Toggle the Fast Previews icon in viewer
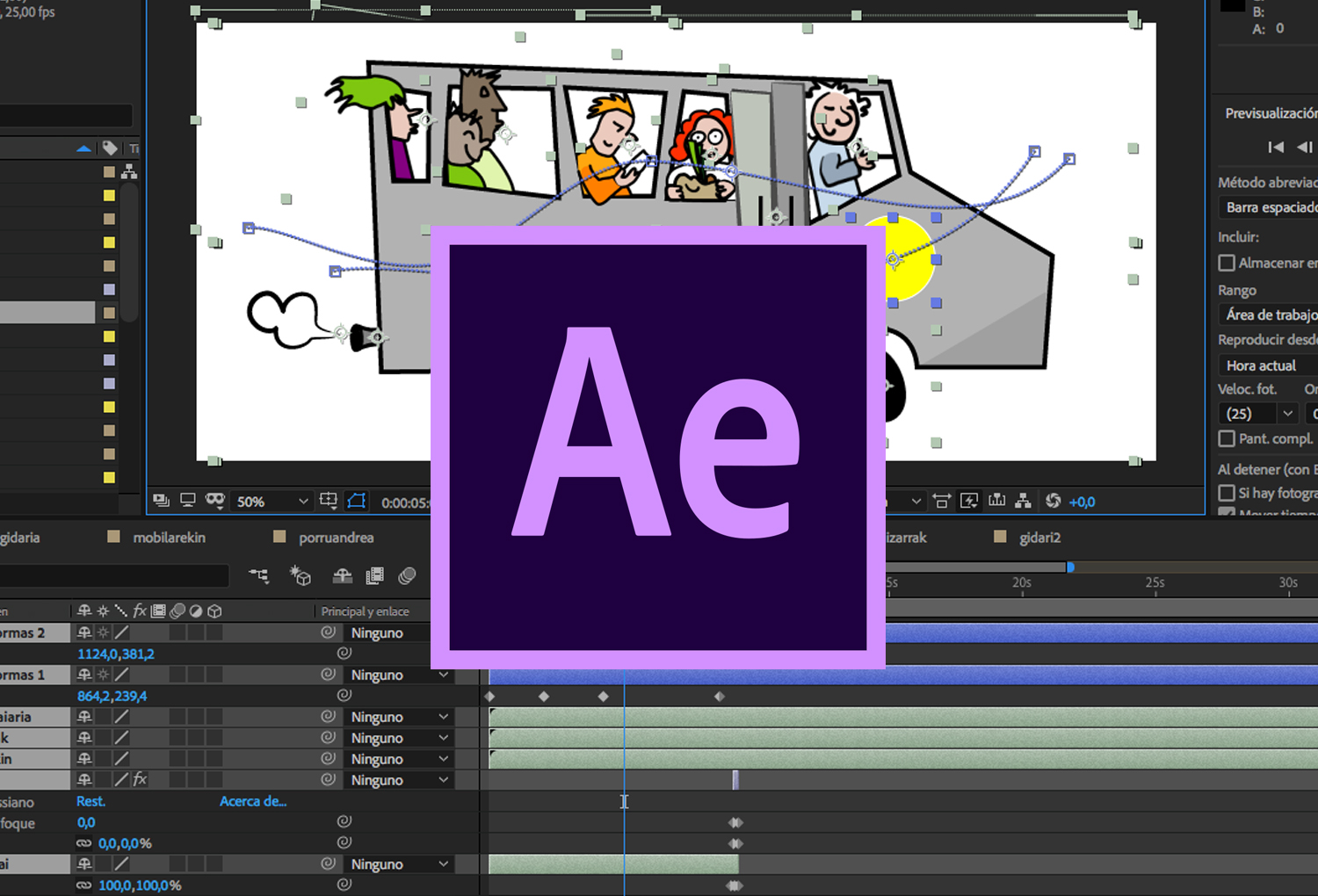1318x896 pixels. pos(969,502)
